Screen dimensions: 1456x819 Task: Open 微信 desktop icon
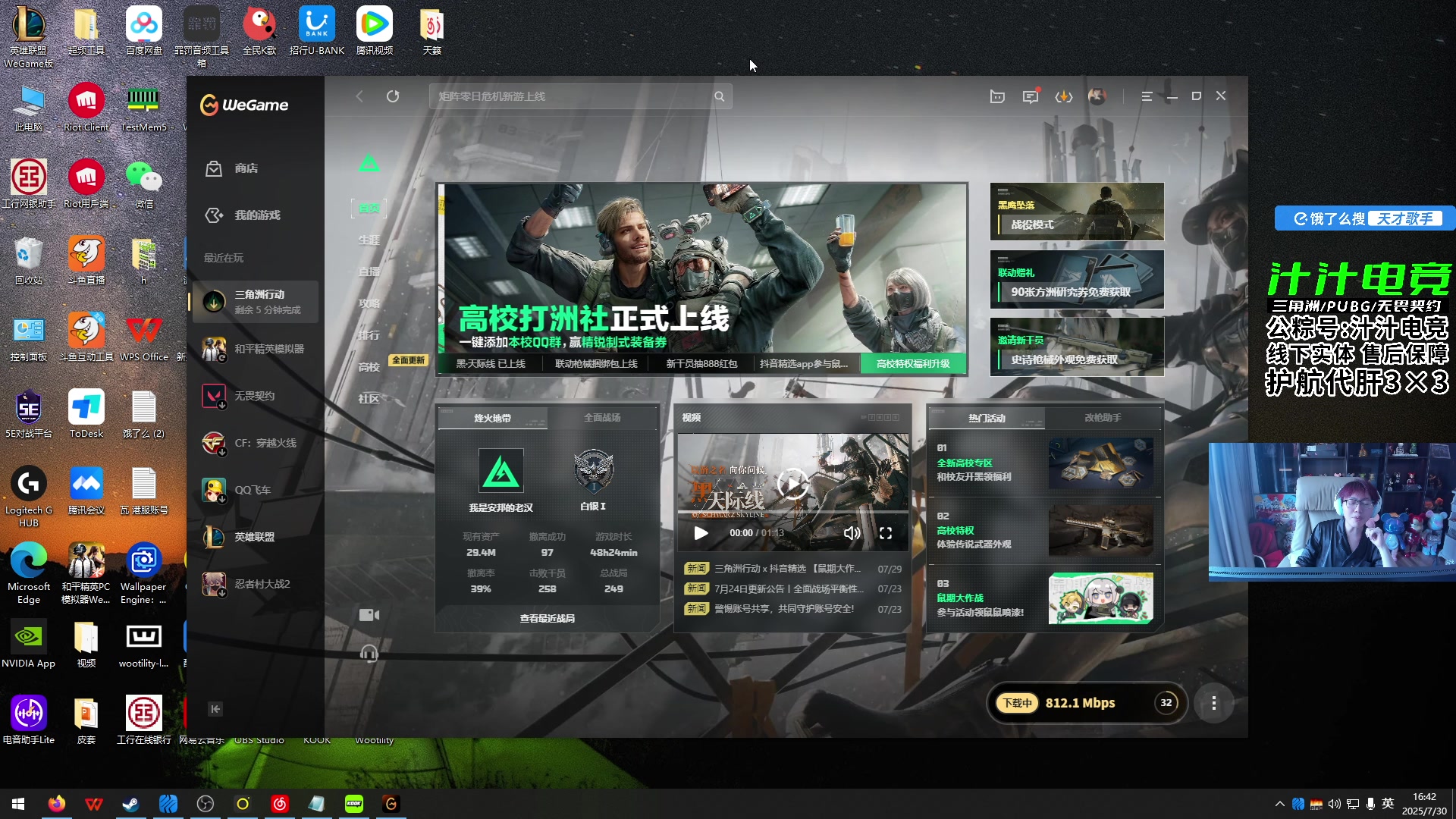pyautogui.click(x=143, y=184)
